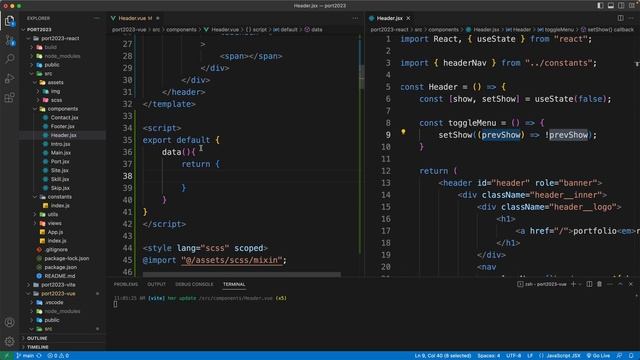Select the TERMINAL panel tab
Viewport: 640px width, 360px height.
[234, 284]
